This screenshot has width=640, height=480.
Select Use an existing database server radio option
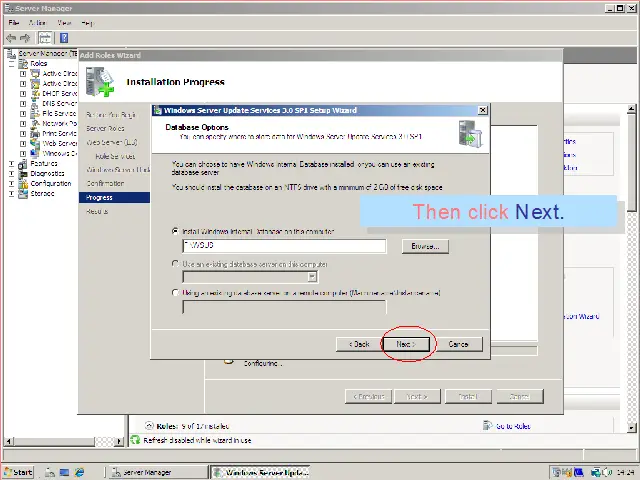point(176,264)
